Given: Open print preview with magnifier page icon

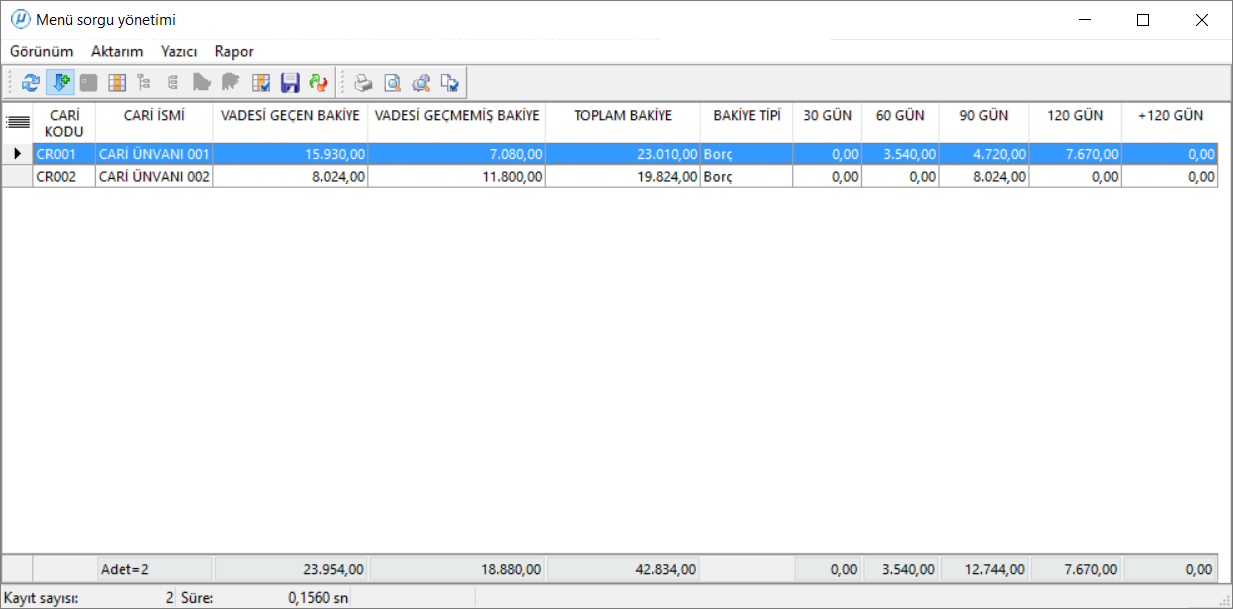Looking at the screenshot, I should pyautogui.click(x=393, y=83).
